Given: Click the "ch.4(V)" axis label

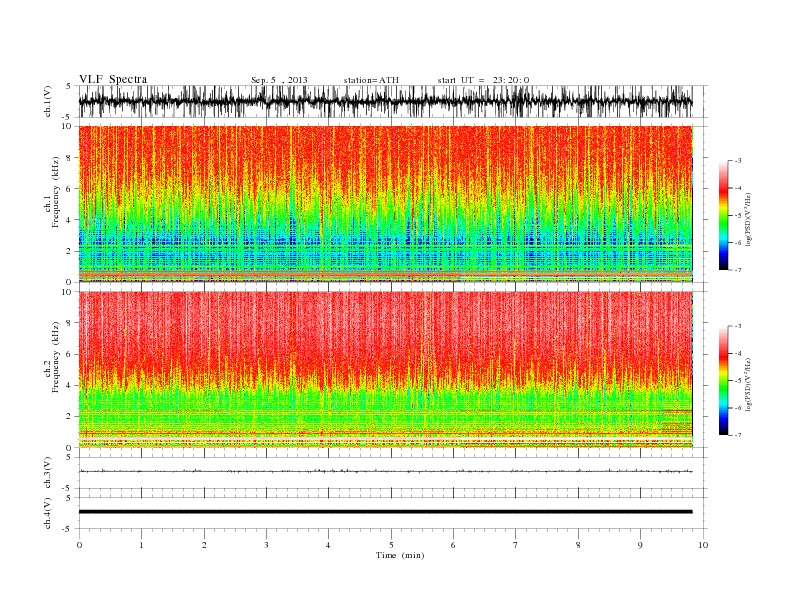Looking at the screenshot, I should (48, 515).
